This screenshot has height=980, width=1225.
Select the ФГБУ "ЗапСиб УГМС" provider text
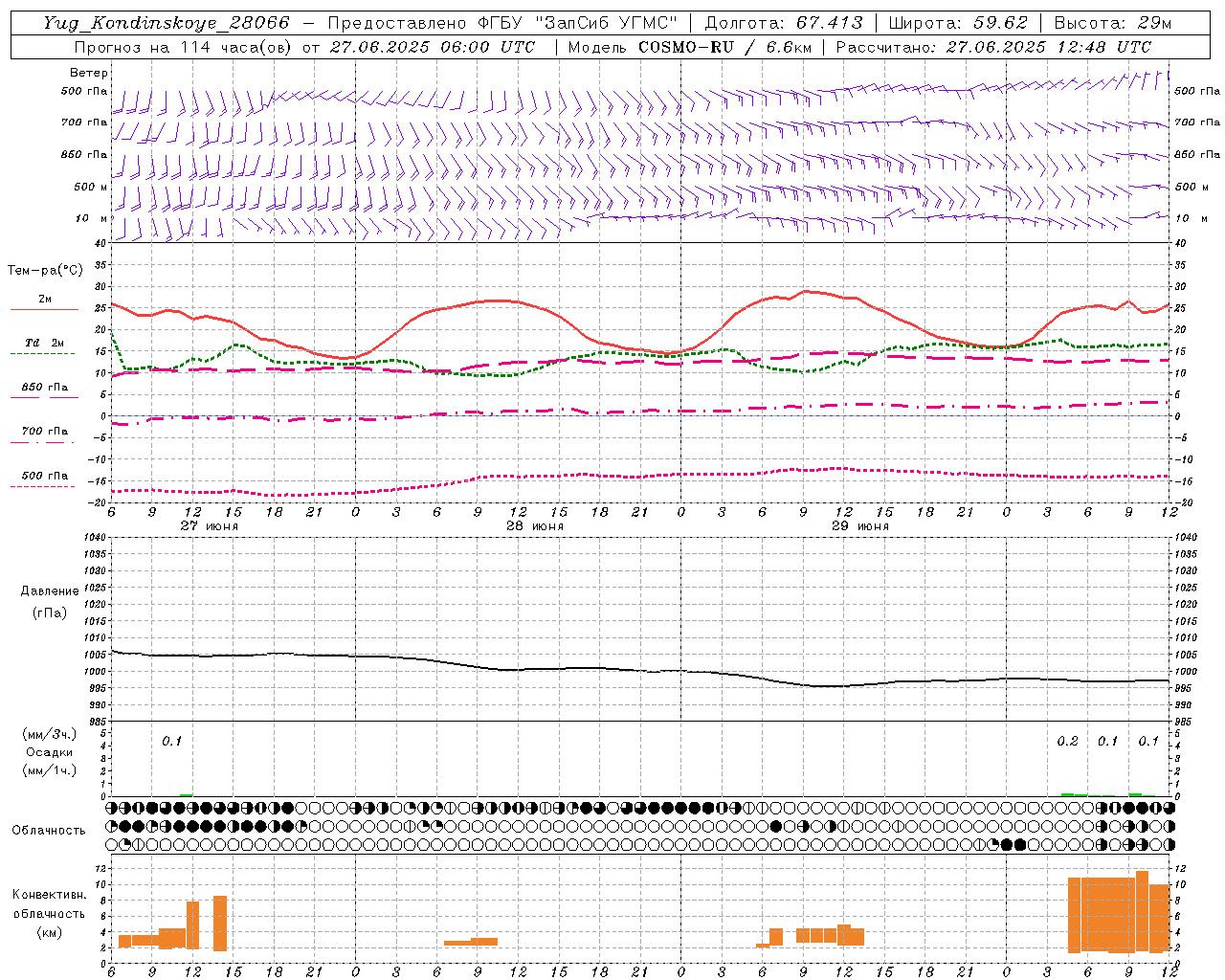pos(577,23)
